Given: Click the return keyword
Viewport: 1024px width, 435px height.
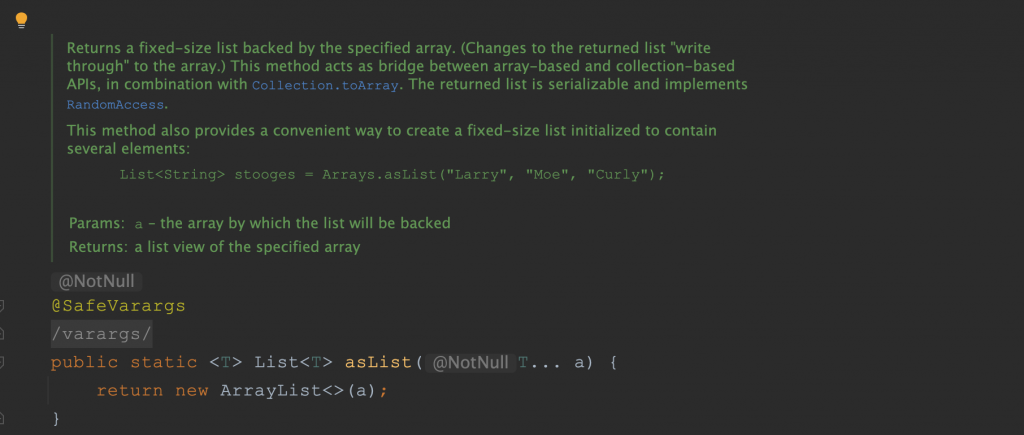Looking at the screenshot, I should (x=130, y=390).
